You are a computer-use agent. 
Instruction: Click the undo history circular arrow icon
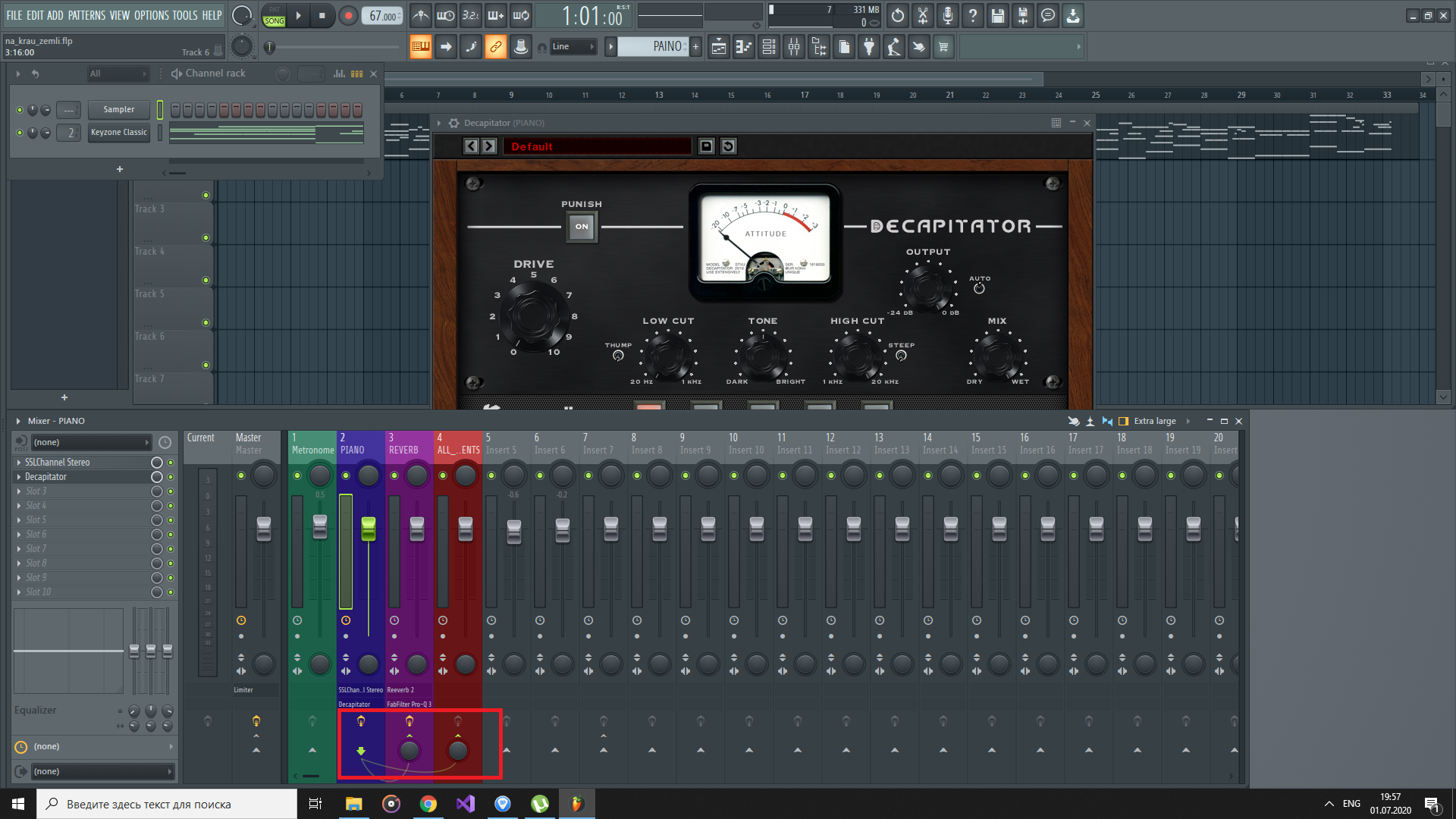(x=898, y=15)
